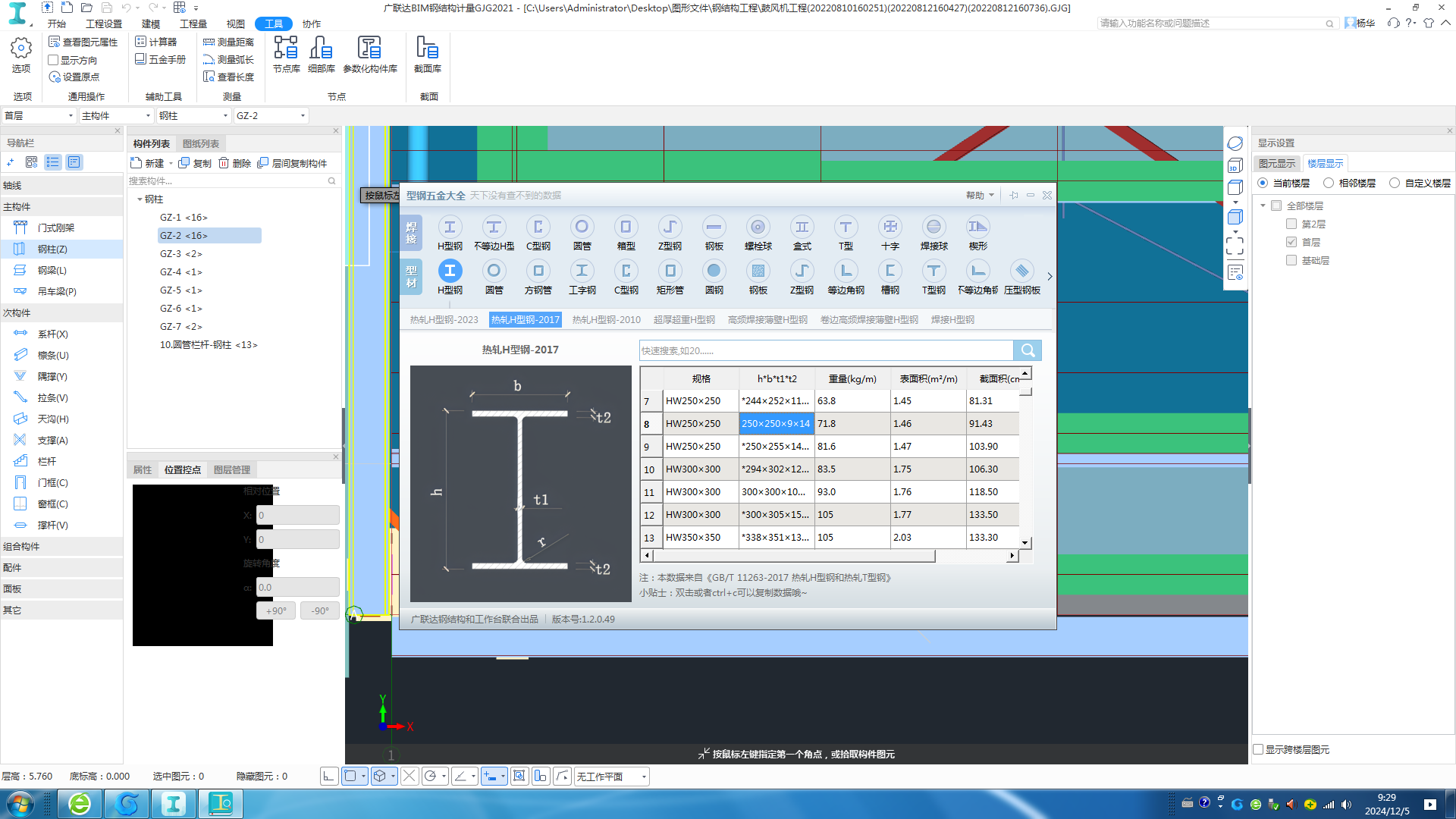The height and width of the screenshot is (819, 1456).
Task: Open the 建模 ribbon tab
Action: [x=151, y=24]
